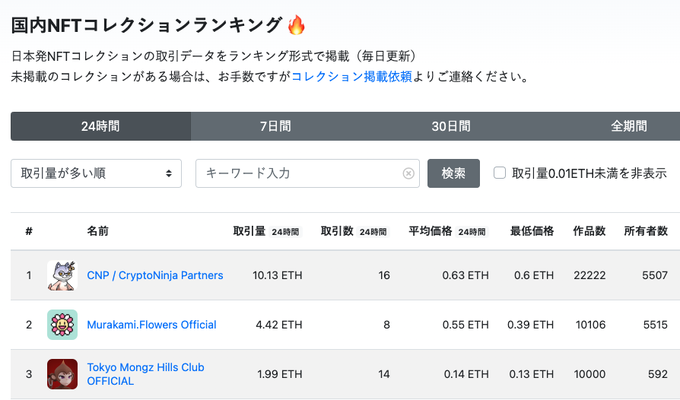Clear the keyword input with x icon
680x400 pixels.
point(408,174)
